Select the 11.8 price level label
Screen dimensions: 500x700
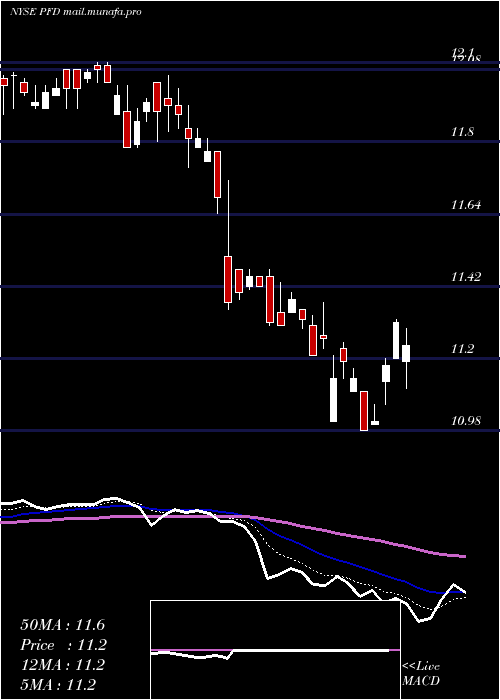click(x=463, y=132)
